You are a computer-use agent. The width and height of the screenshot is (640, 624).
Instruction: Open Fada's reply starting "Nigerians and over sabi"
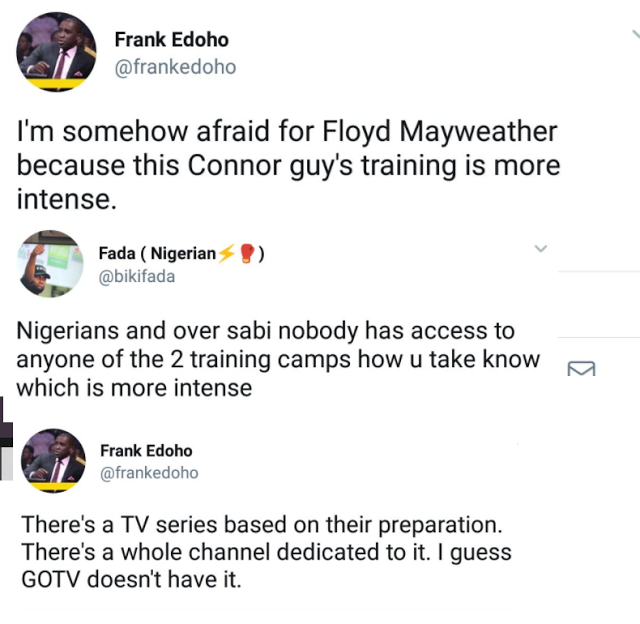click(278, 360)
